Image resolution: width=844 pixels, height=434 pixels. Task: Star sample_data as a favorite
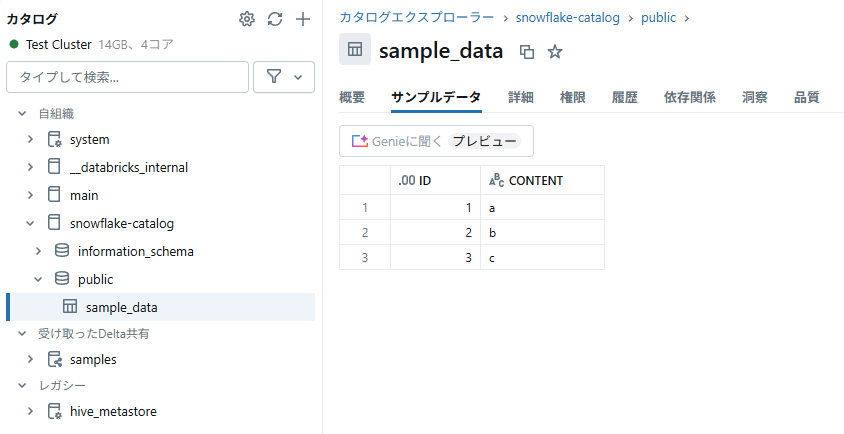pos(555,51)
